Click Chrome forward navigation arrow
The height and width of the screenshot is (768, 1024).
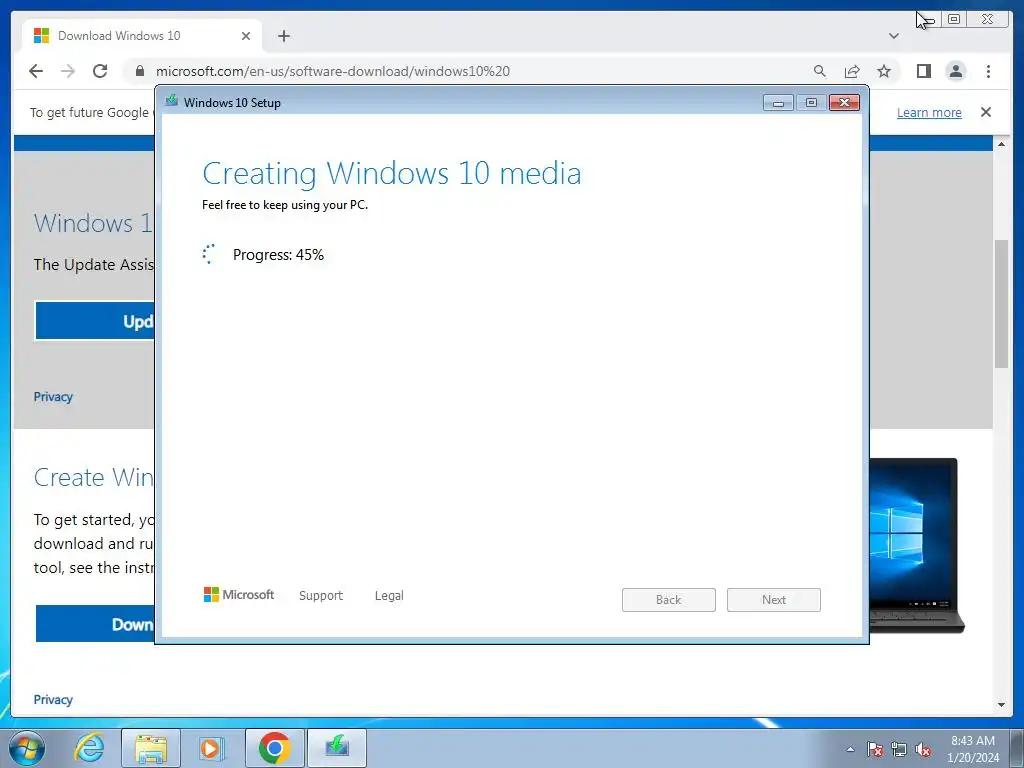click(x=68, y=71)
